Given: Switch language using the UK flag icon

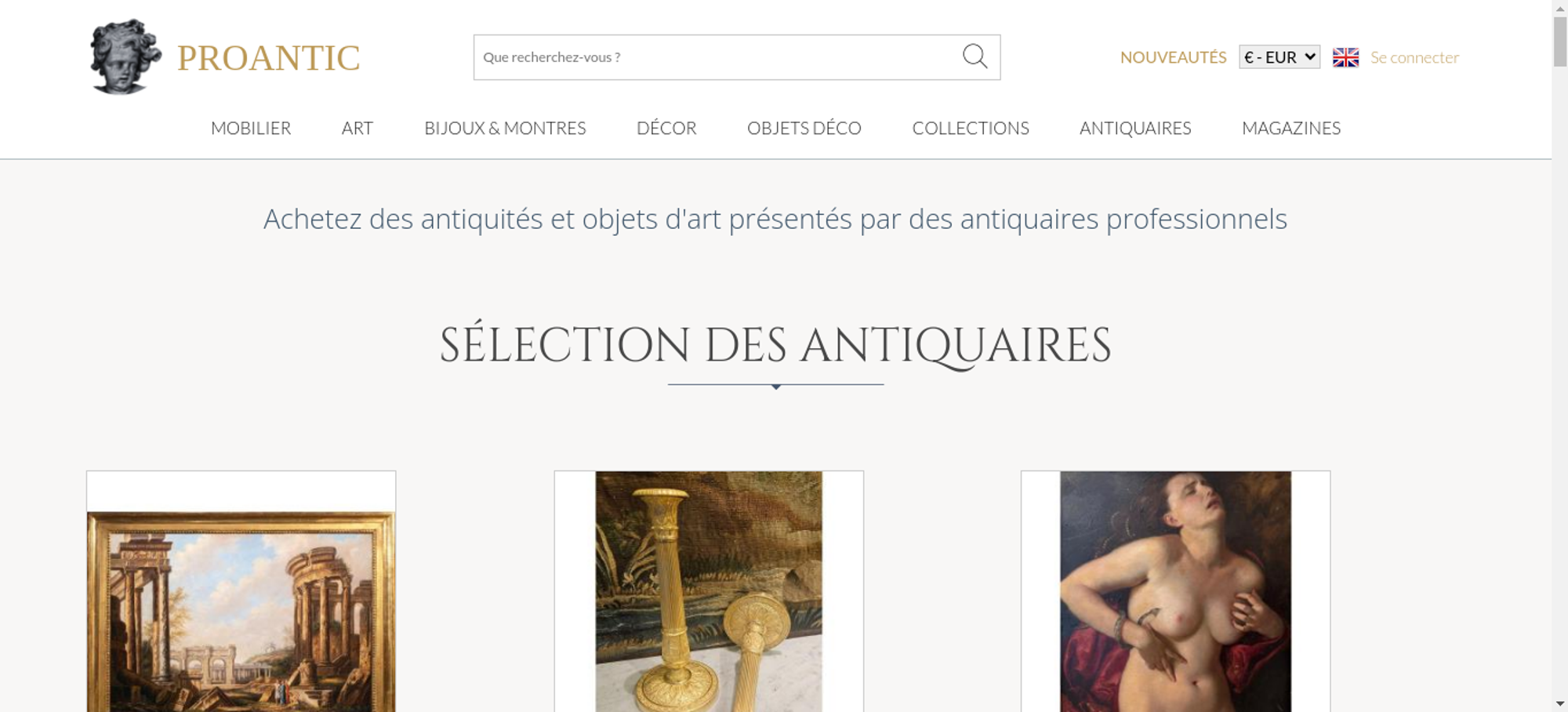Looking at the screenshot, I should point(1345,57).
